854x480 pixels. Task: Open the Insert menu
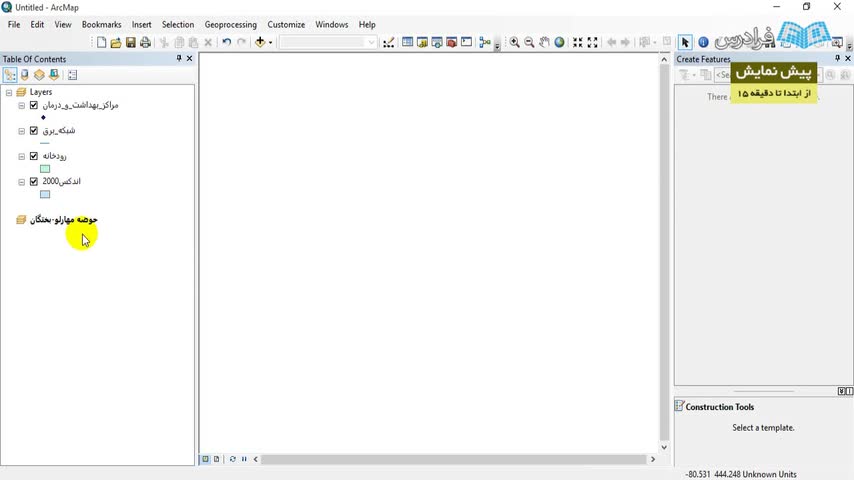142,25
